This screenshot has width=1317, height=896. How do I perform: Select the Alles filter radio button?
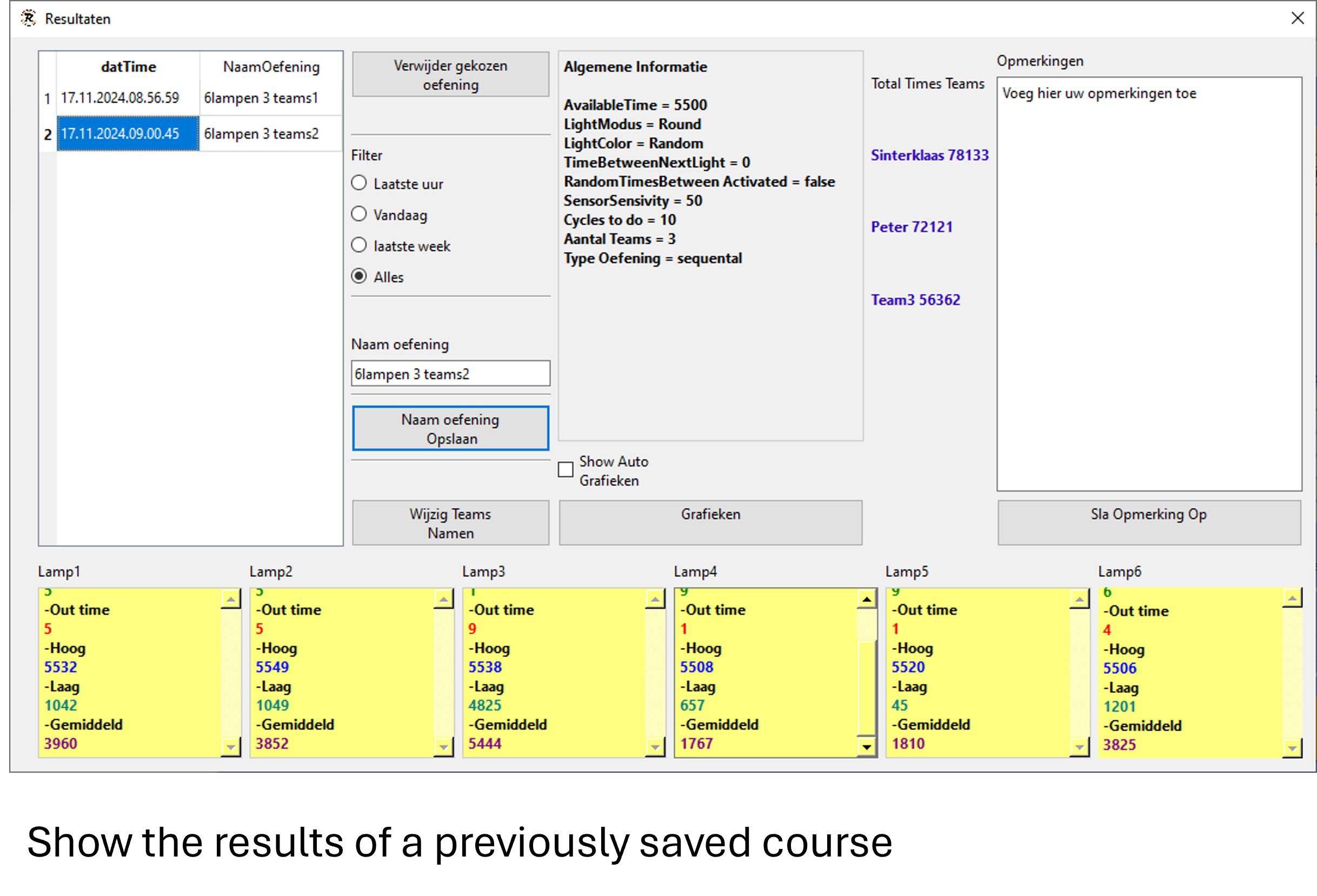359,276
